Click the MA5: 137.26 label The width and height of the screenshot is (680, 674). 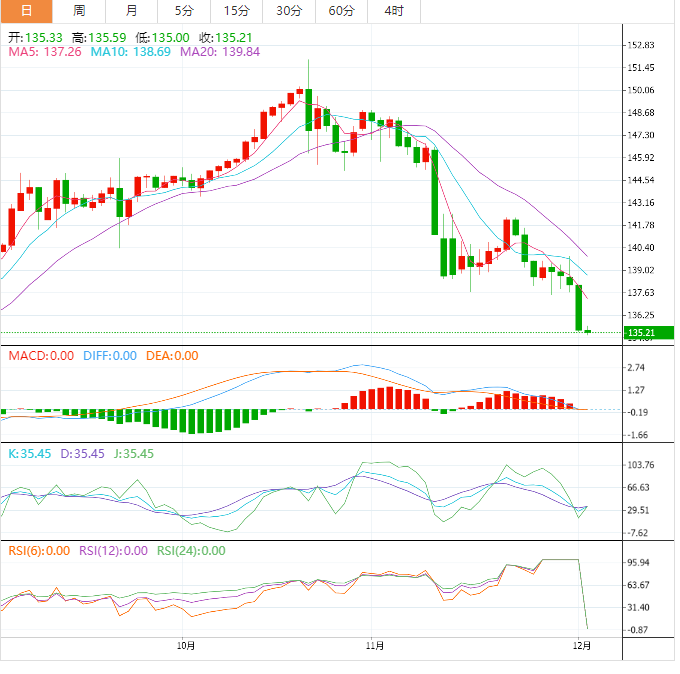pyautogui.click(x=45, y=52)
